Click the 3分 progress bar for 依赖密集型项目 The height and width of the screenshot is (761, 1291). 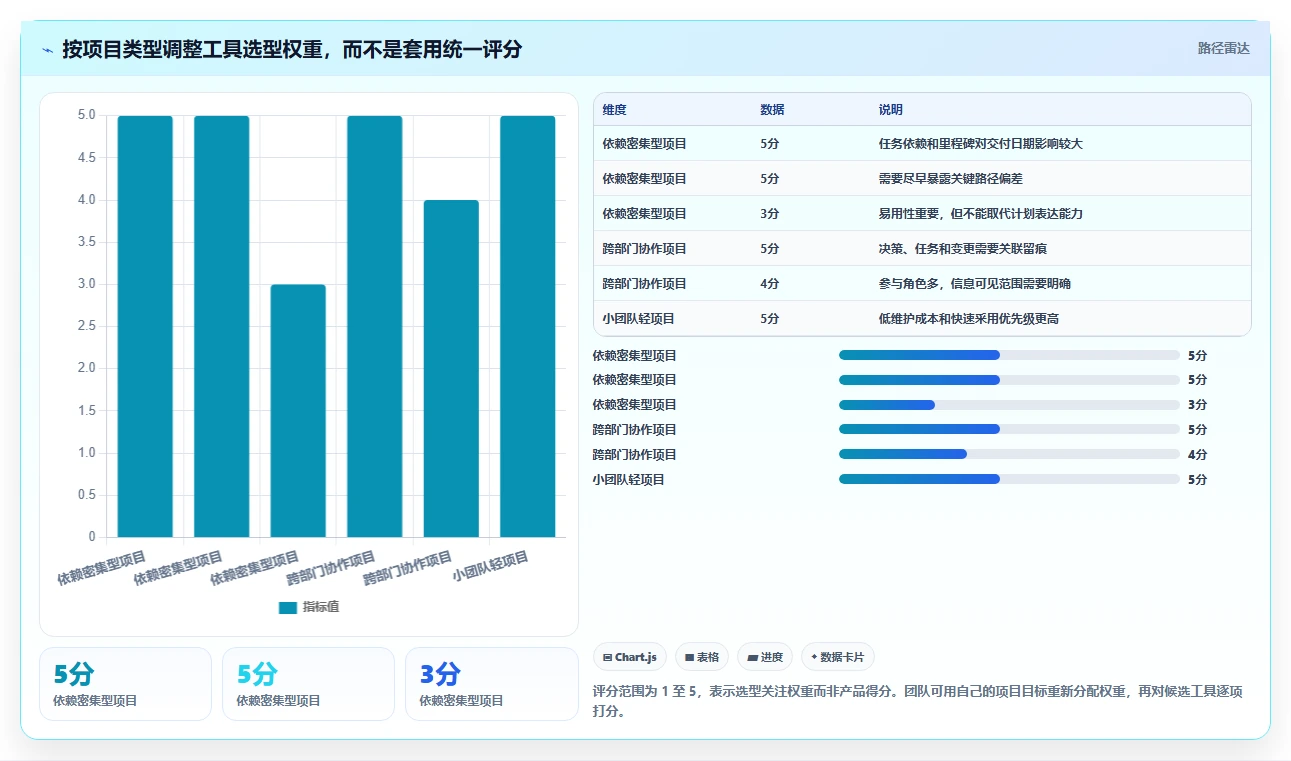(1010, 405)
